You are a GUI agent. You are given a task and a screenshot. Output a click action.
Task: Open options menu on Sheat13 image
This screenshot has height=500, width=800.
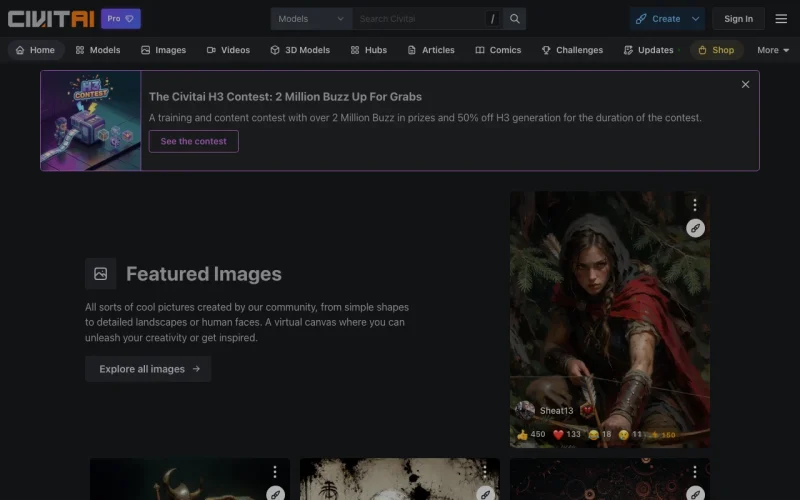coord(694,205)
